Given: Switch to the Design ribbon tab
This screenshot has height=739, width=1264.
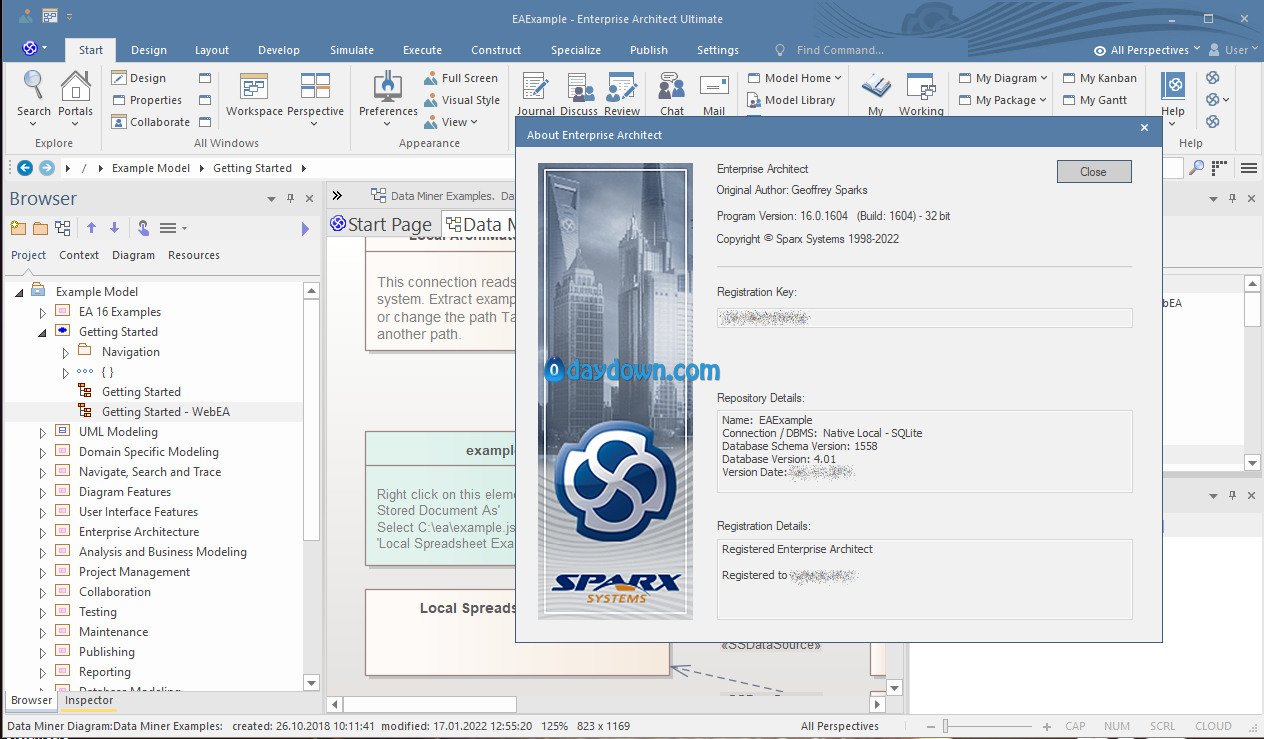Looking at the screenshot, I should tap(149, 50).
